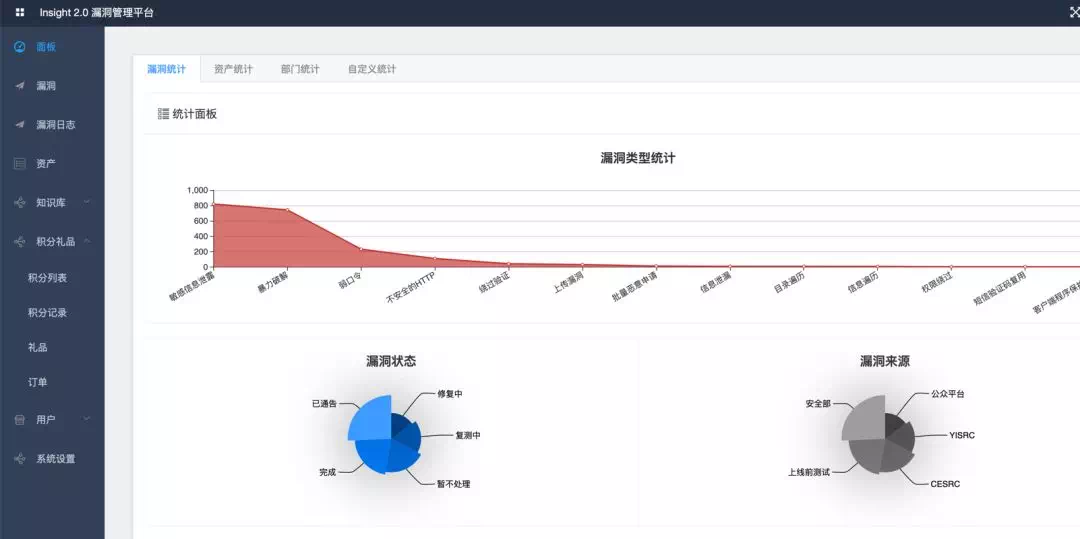
Task: Click the dashboard icon next to 面板
Action: [20, 47]
